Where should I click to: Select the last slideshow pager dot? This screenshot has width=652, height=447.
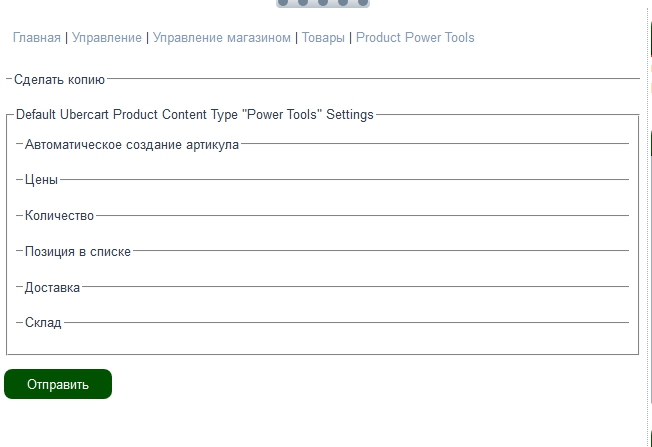coord(363,2)
